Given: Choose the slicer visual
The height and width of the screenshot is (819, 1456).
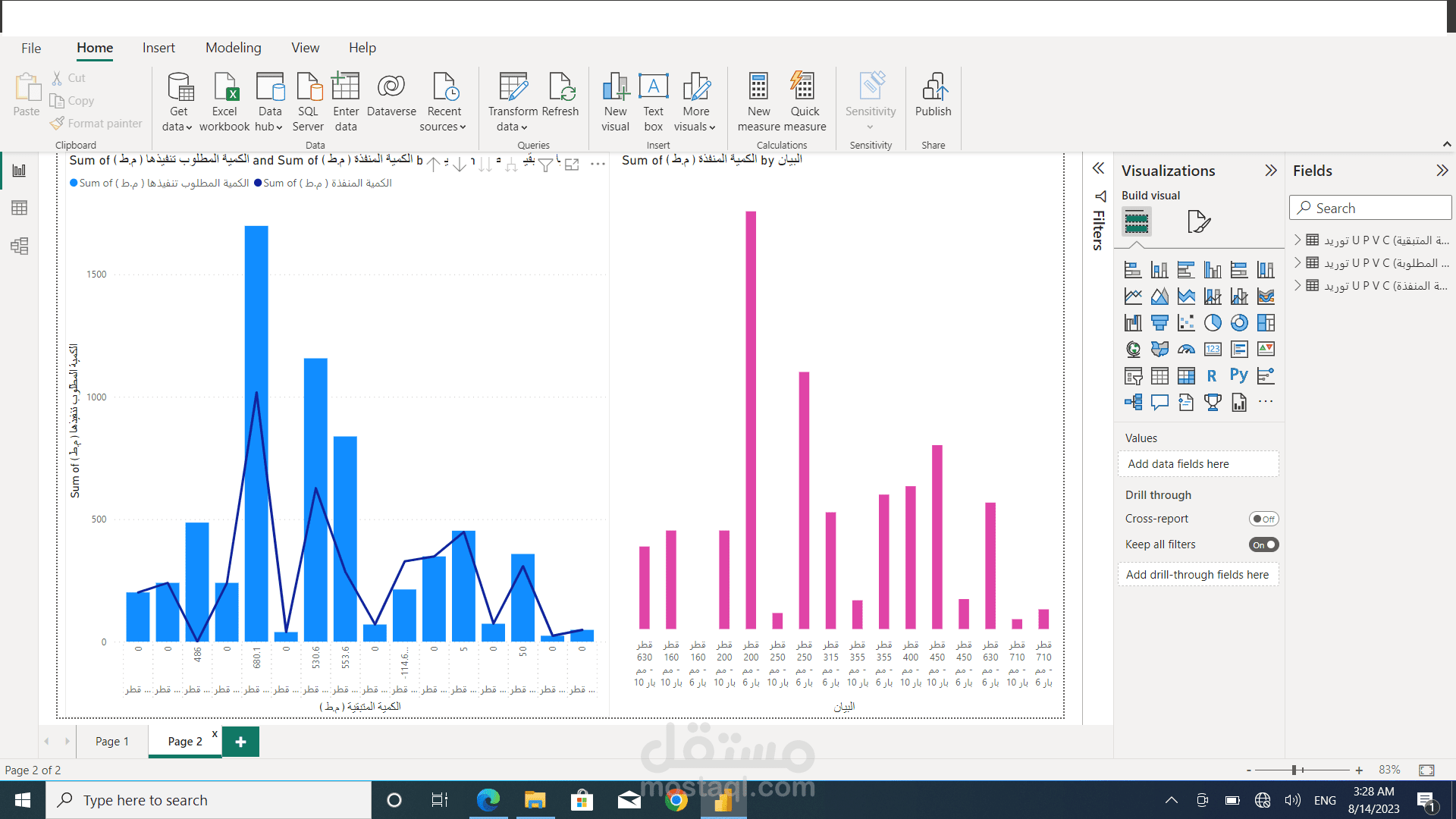Looking at the screenshot, I should 1133,376.
